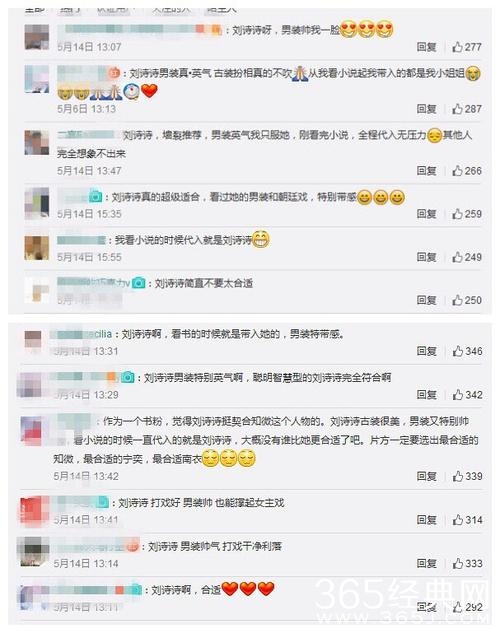This screenshot has width=500, height=633.
Task: Reply to the 13:07 comment
Action: click(x=427, y=47)
